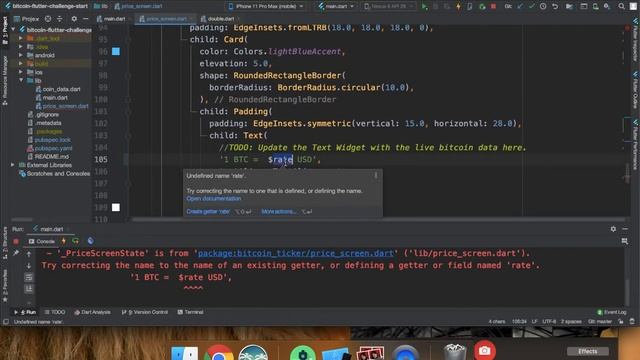Click the Open documentation link in tooltip

pyautogui.click(x=214, y=199)
